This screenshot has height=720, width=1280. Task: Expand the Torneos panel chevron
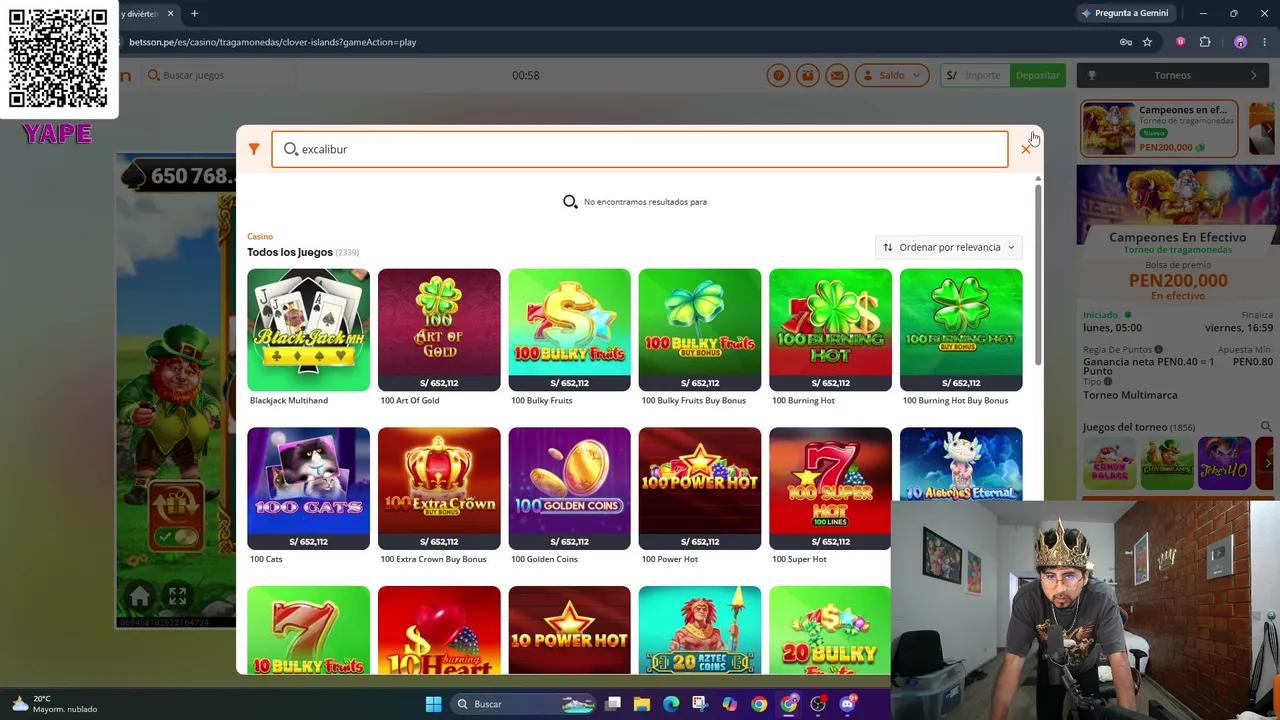1254,75
